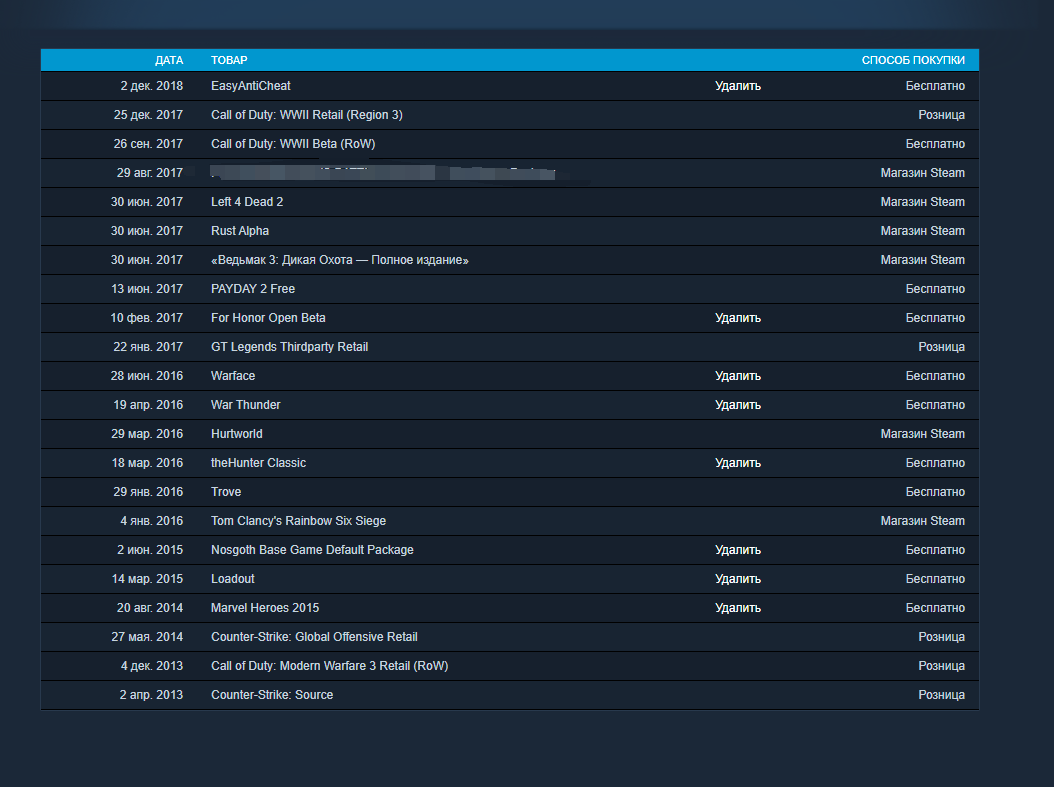This screenshot has width=1054, height=787.
Task: Select the War Thunder product name
Action: (245, 405)
